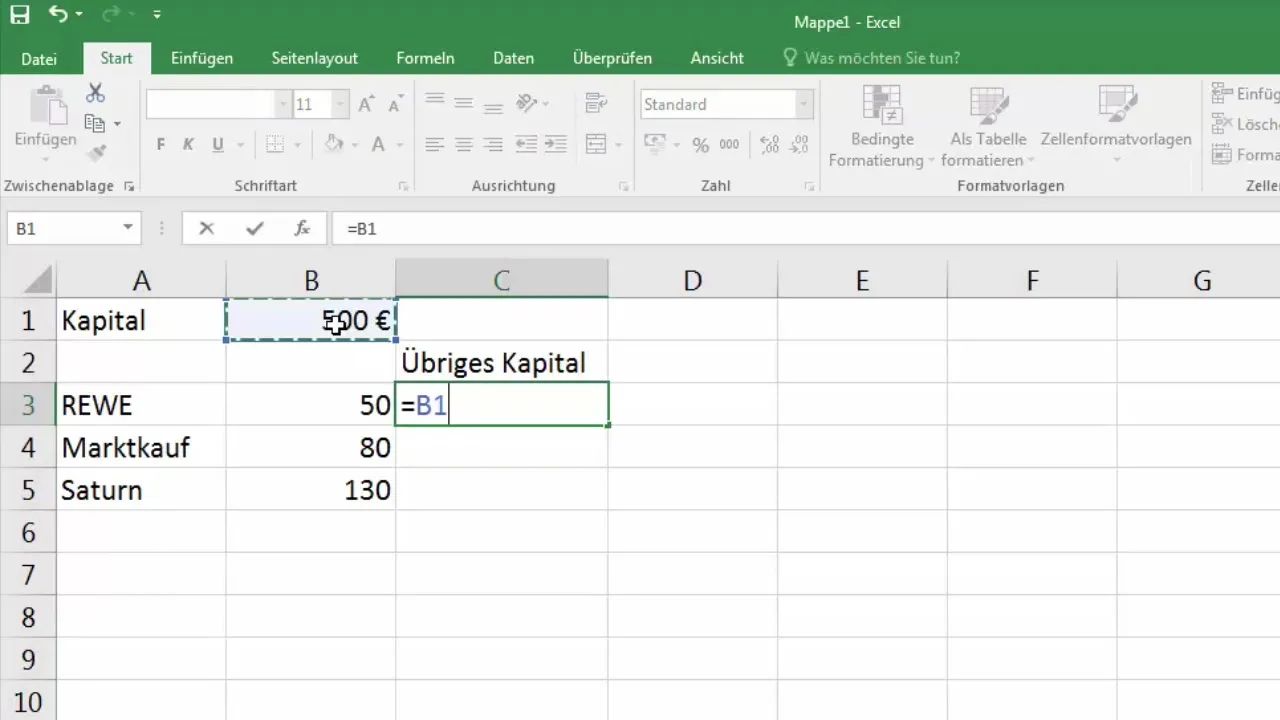Toggle italic formatting with K button
Image resolution: width=1280 pixels, height=720 pixels.
tap(188, 145)
